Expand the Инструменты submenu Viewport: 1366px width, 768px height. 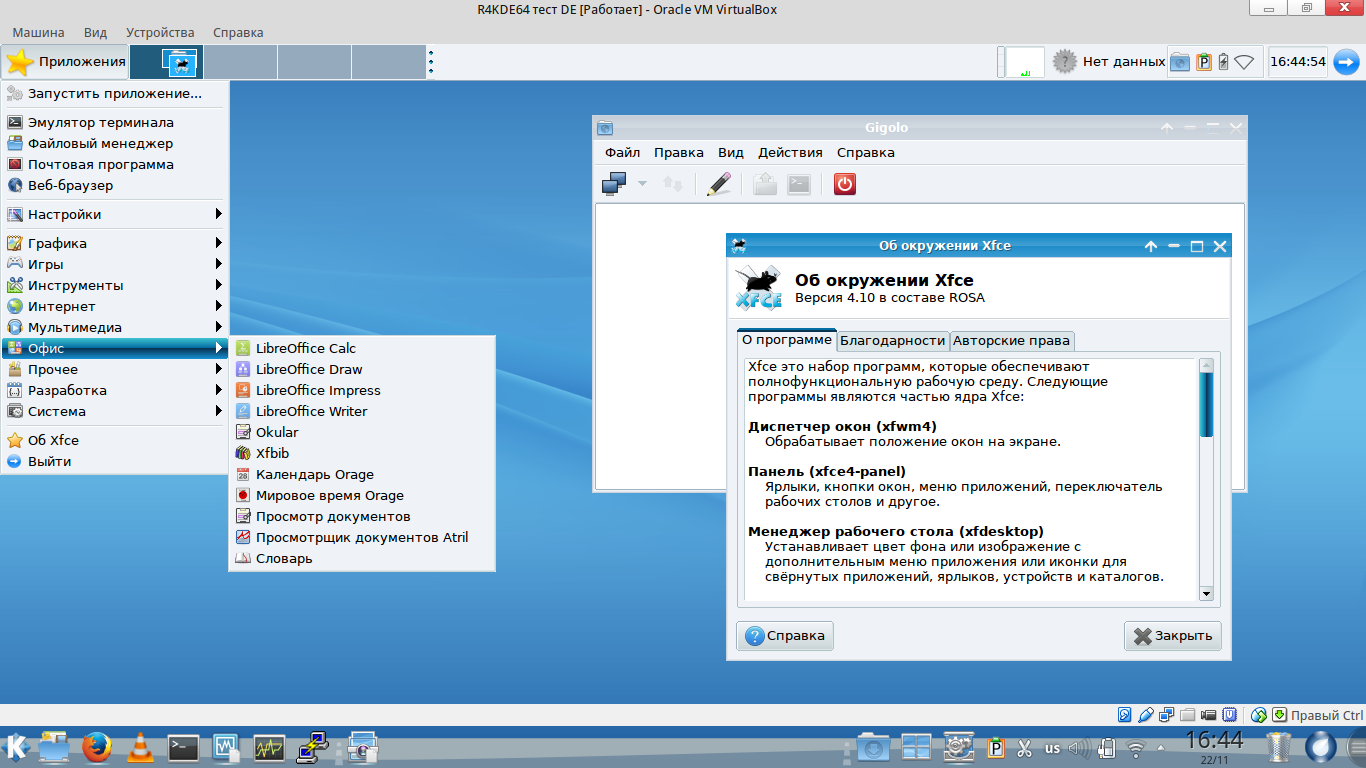pos(115,285)
